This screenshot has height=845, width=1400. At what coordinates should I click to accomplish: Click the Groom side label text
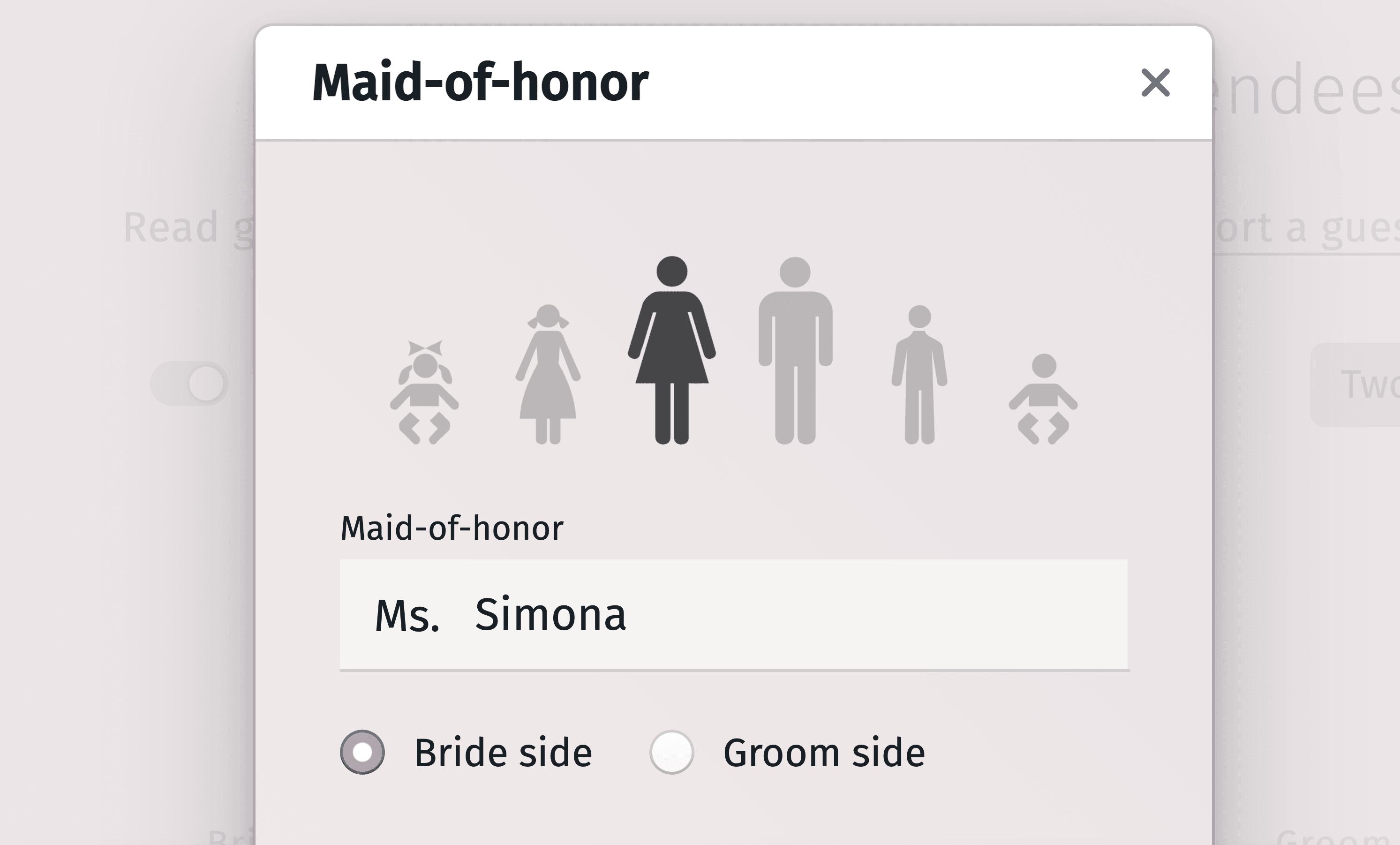[x=824, y=753]
